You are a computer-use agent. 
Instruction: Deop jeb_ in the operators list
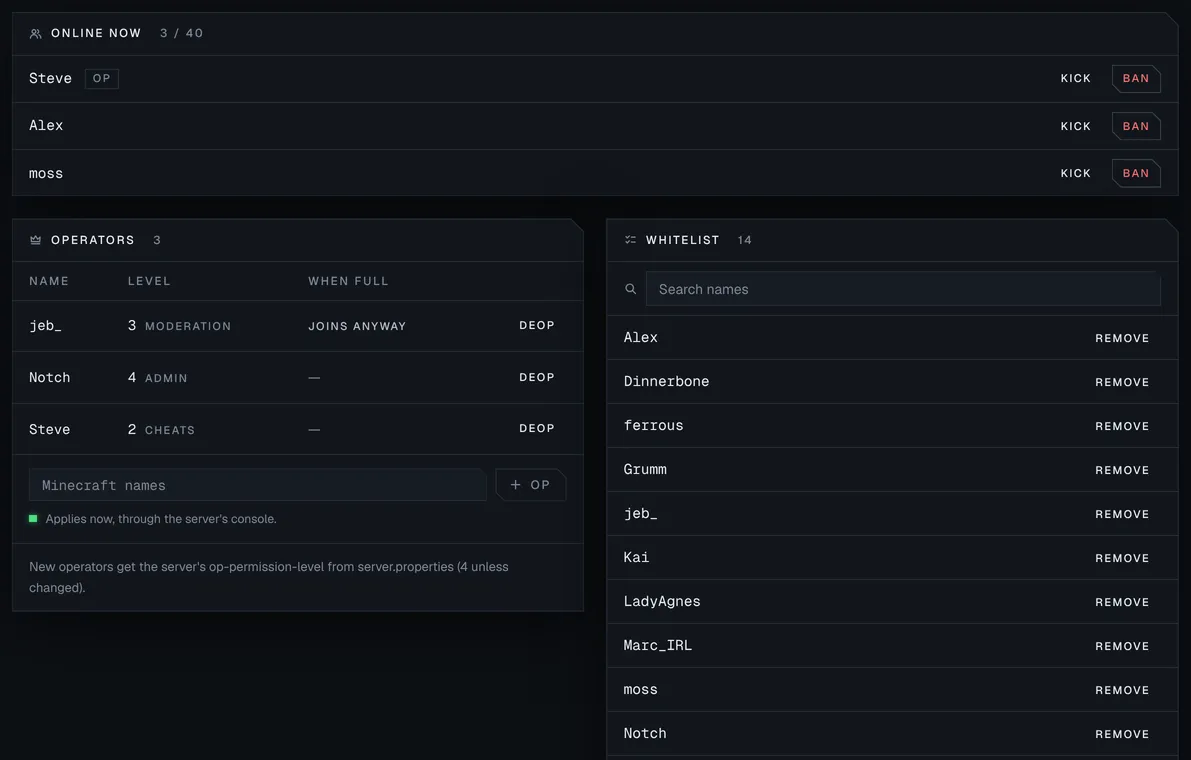pyautogui.click(x=537, y=325)
